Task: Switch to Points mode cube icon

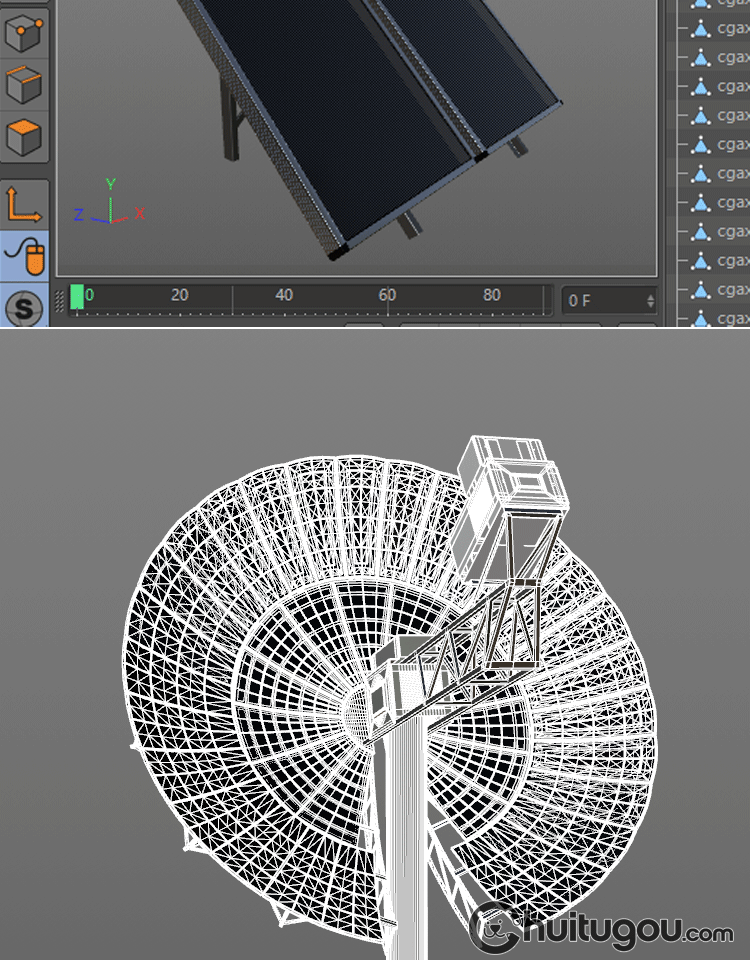Action: point(25,33)
